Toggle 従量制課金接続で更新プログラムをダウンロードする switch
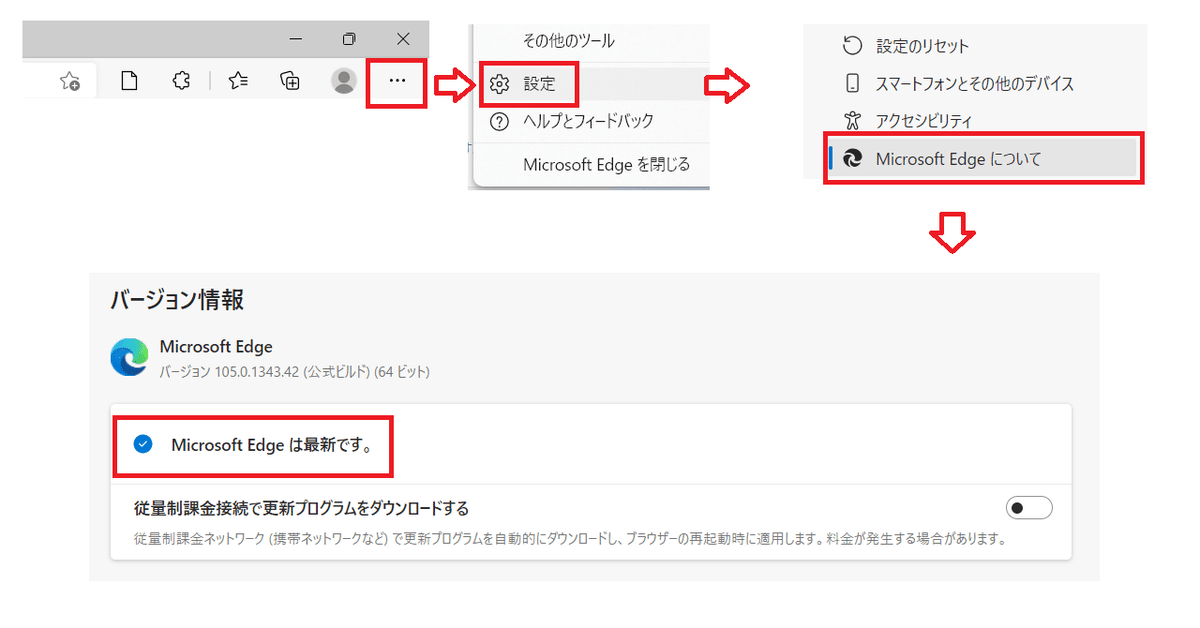This screenshot has height=628, width=1200. point(1030,508)
